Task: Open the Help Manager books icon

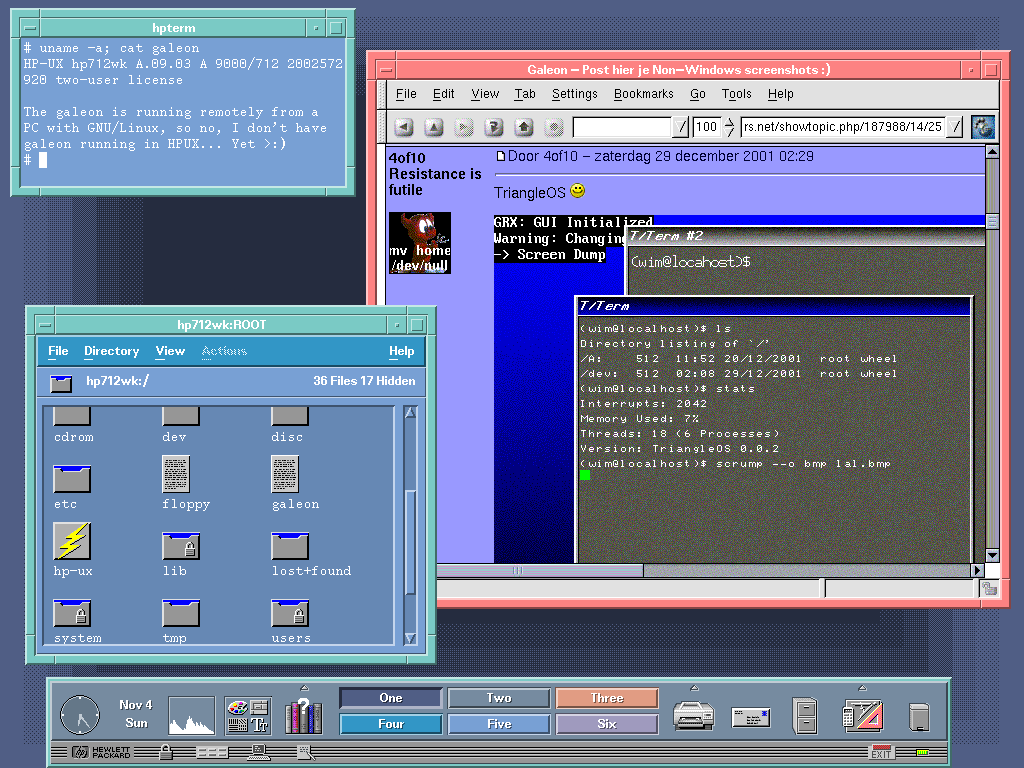Action: [x=304, y=716]
